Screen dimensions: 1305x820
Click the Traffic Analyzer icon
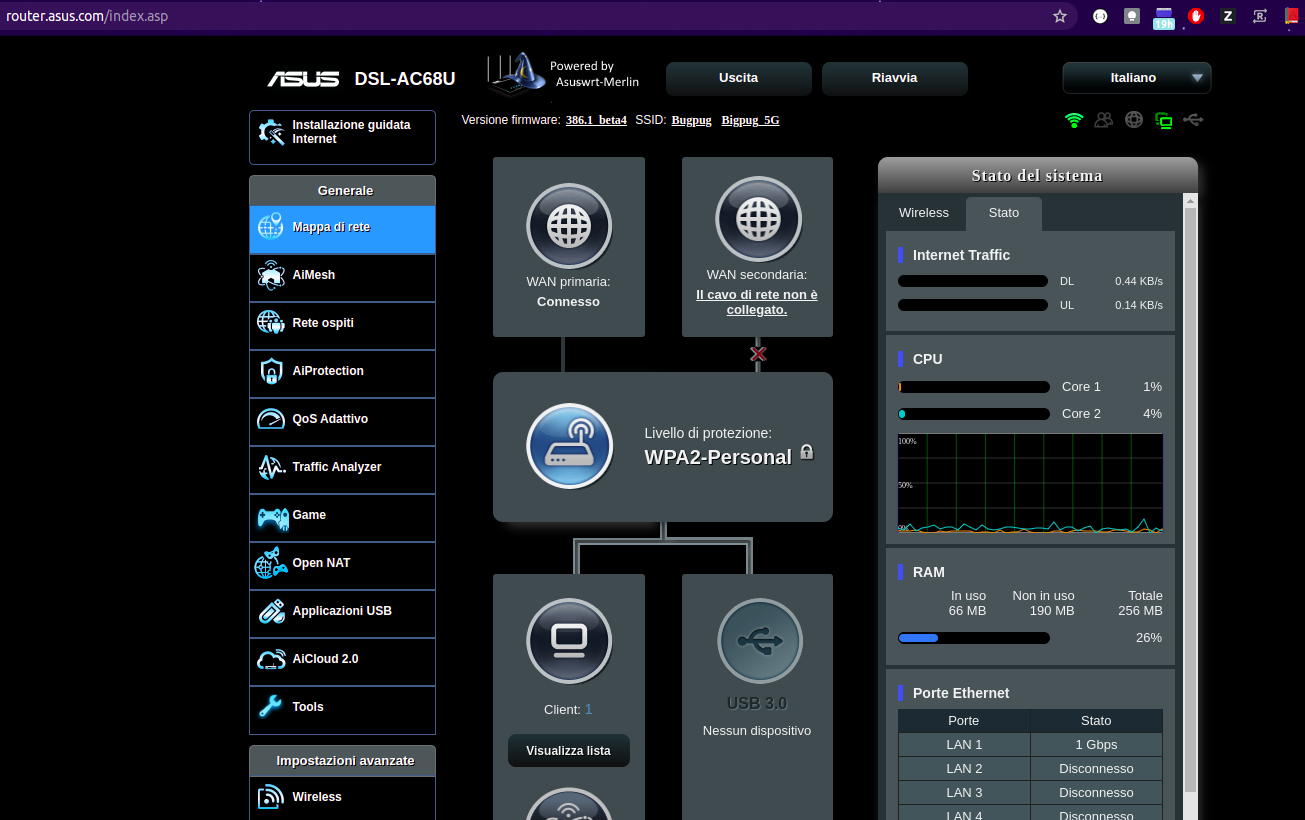271,467
